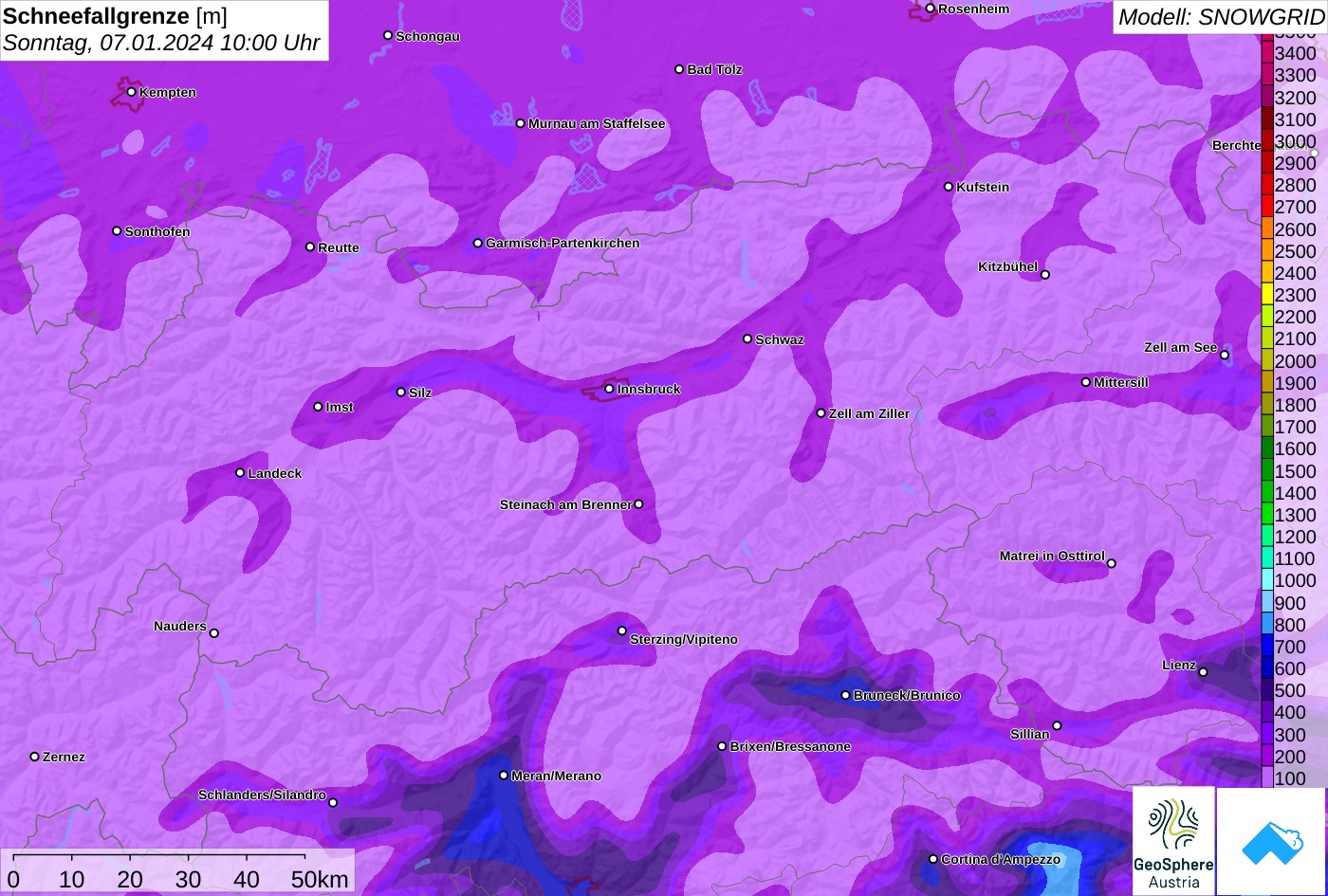Screen dimensions: 1328x896
Task: Click the Bruneck/Brunico marker dot
Action: tap(846, 695)
